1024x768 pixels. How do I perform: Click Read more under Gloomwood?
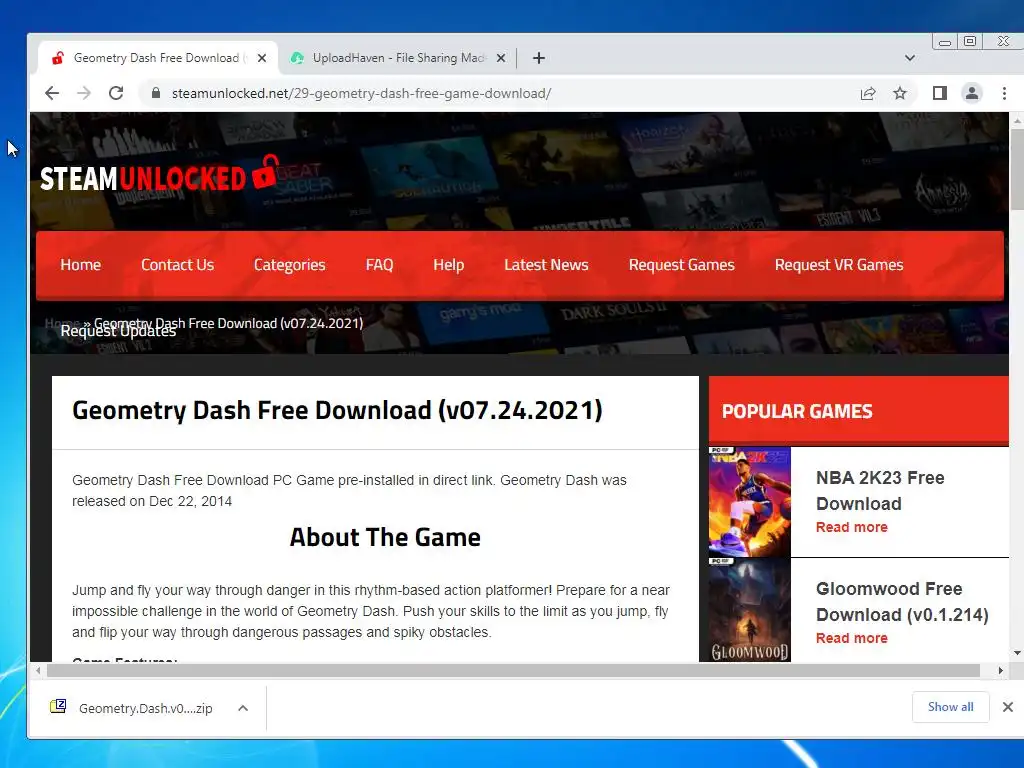click(852, 638)
